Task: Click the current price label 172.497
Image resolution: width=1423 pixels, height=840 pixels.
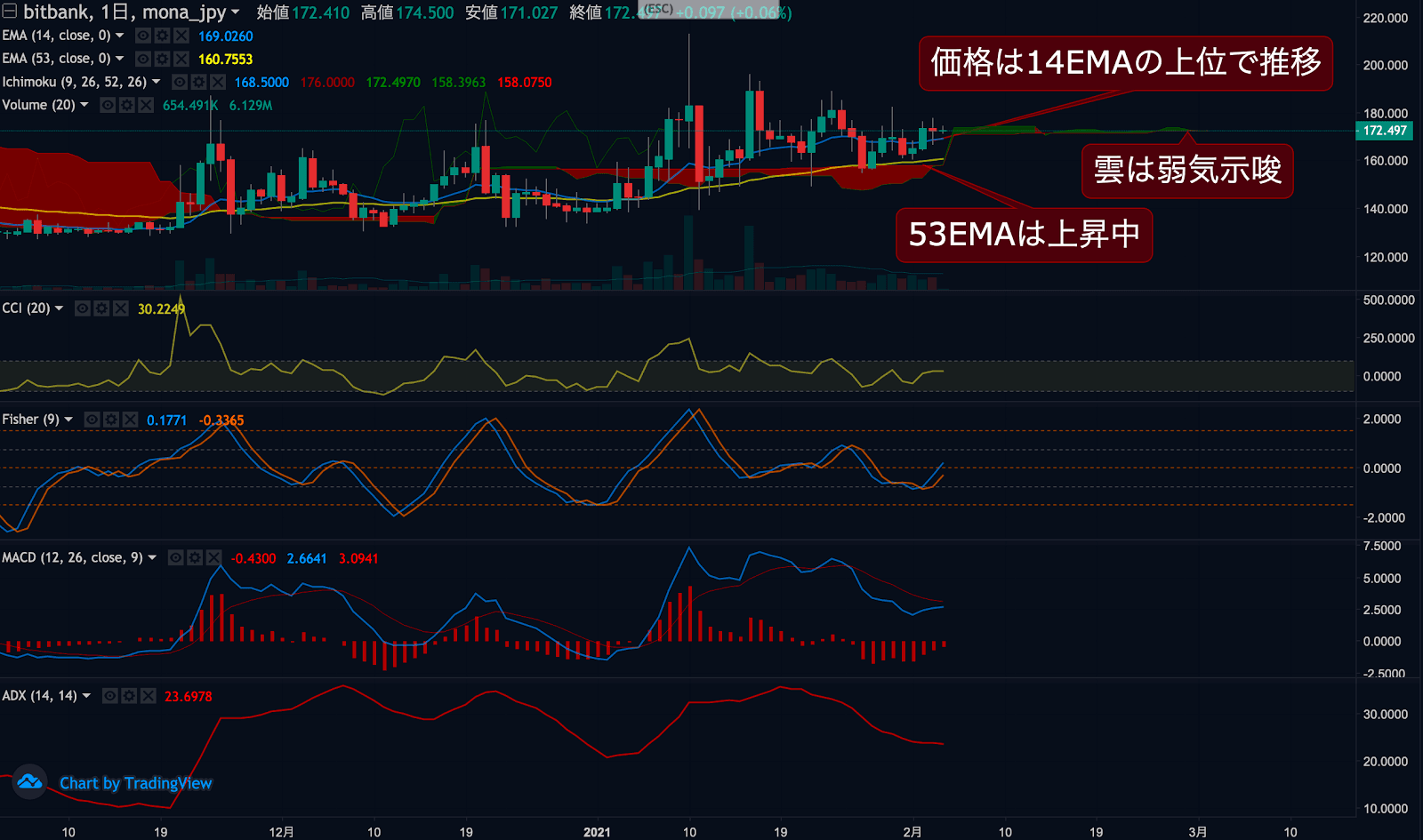Action: tap(1385, 131)
